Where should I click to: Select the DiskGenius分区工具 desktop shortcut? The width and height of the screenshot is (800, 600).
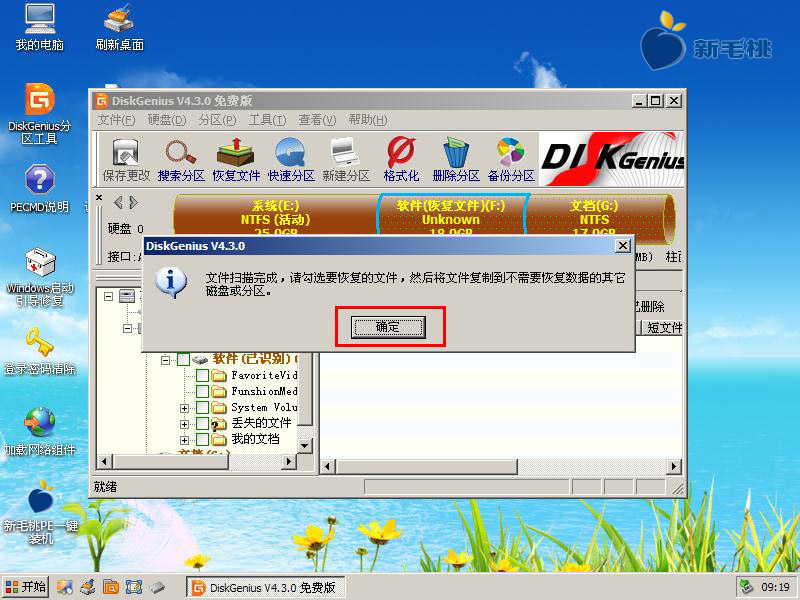(x=39, y=114)
